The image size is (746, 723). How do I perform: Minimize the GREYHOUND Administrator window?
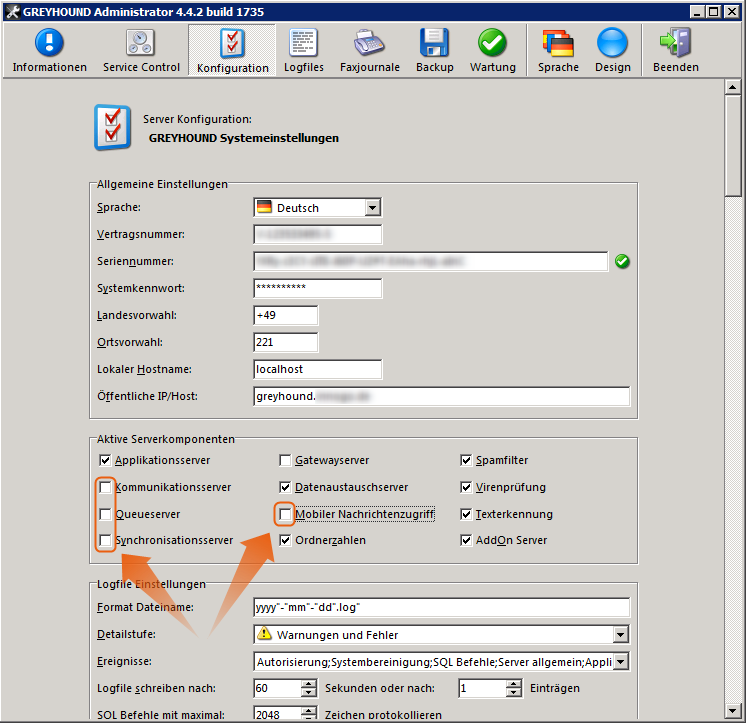[697, 11]
